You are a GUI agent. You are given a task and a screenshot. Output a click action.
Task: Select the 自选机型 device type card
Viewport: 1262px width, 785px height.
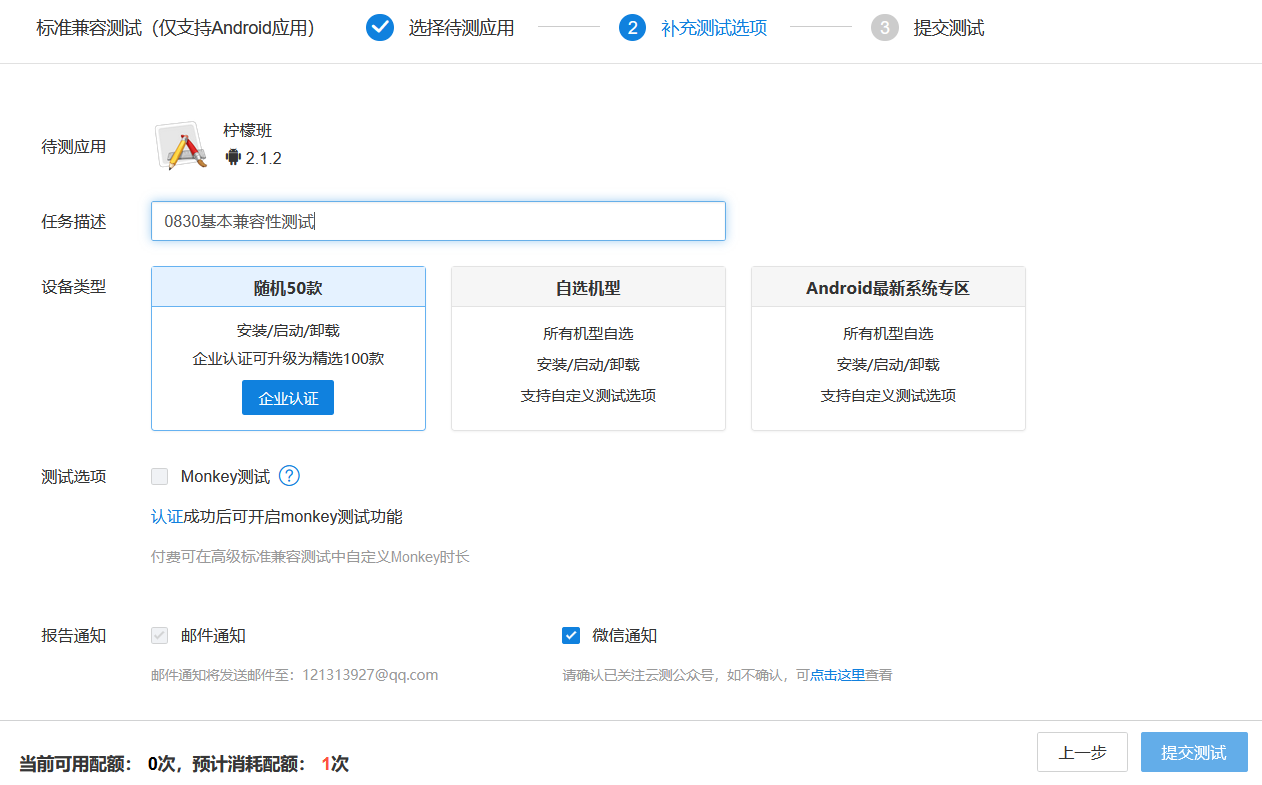[x=588, y=348]
